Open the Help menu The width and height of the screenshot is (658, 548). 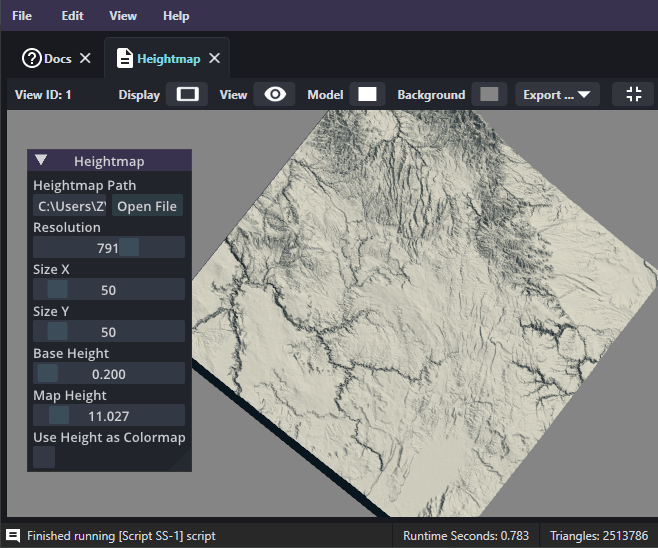point(176,16)
